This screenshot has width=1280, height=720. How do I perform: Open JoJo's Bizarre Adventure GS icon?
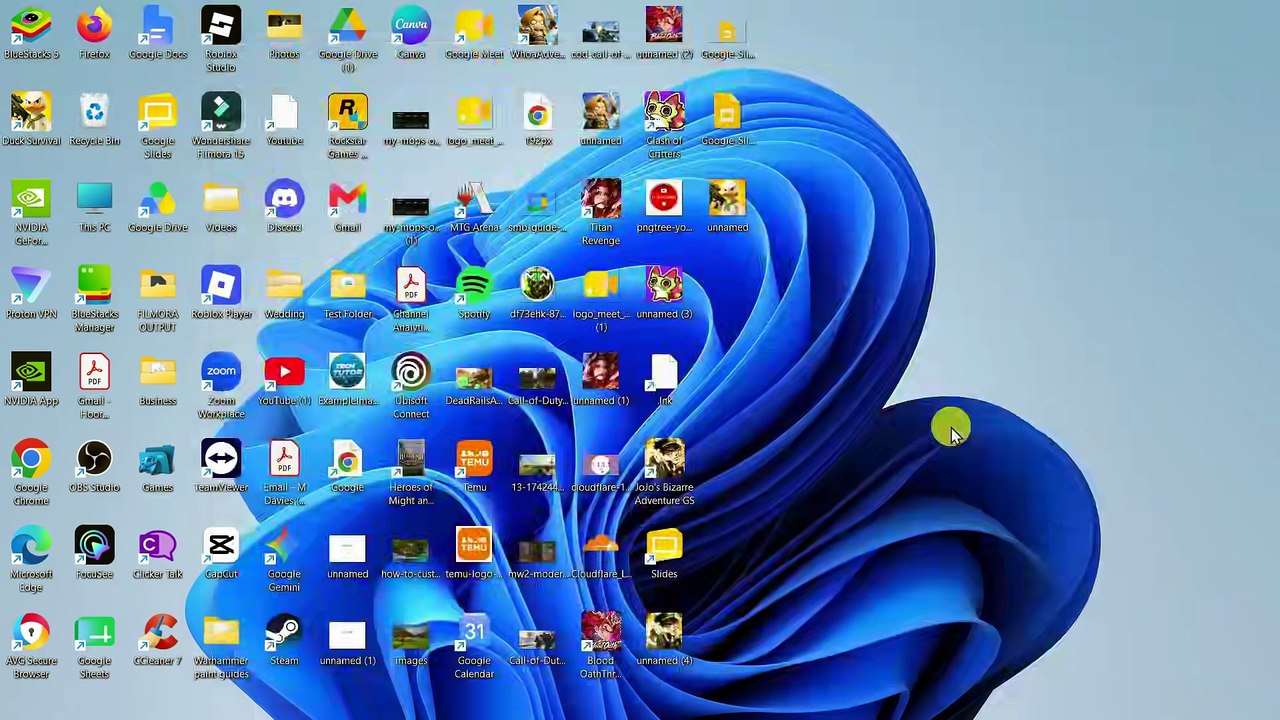click(x=664, y=458)
